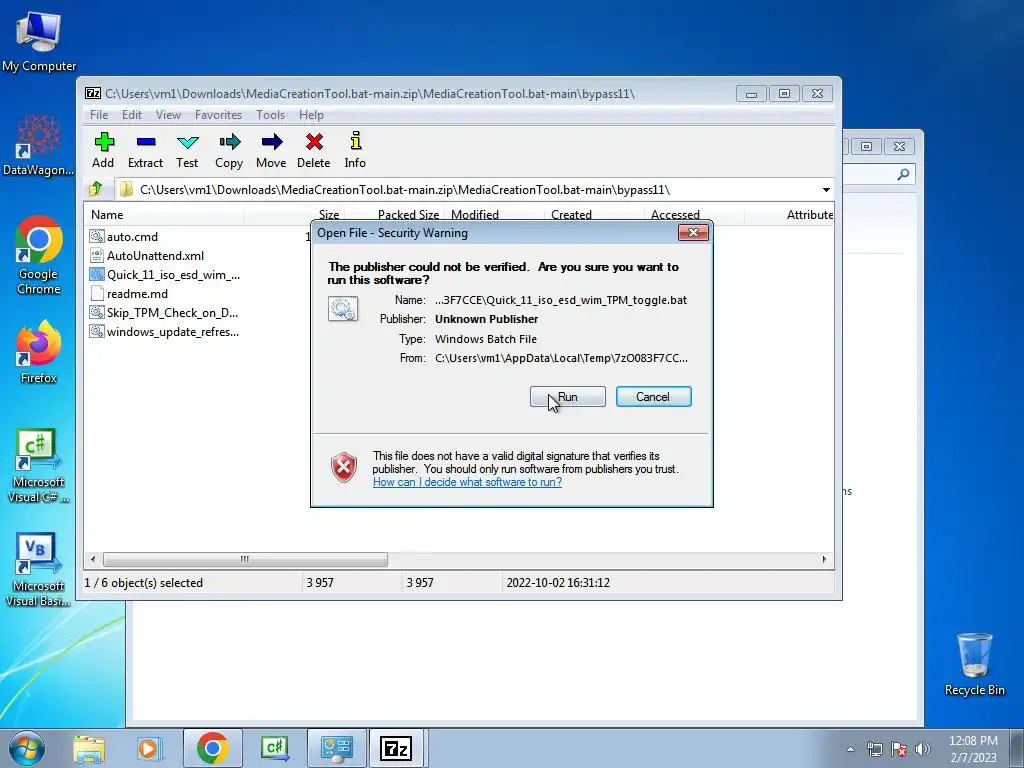The image size is (1024, 768).
Task: Click the Windows Start button
Action: 27,748
